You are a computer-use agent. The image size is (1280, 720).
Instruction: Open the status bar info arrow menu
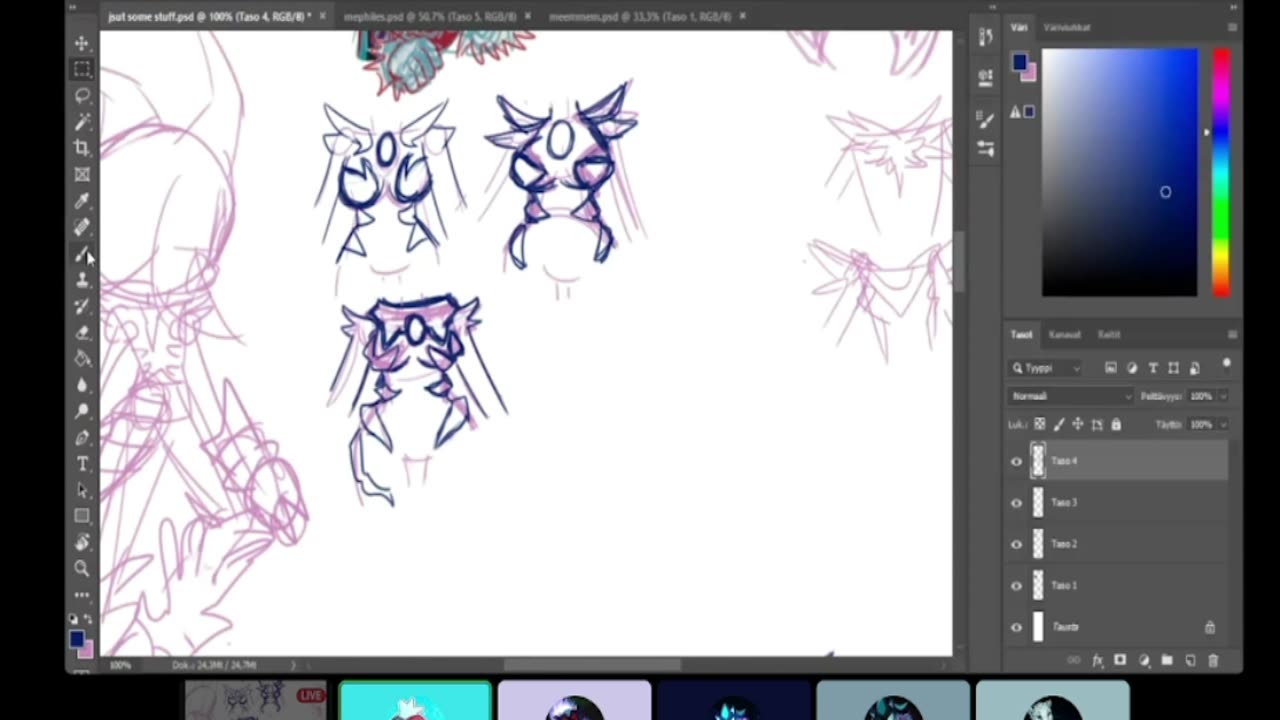pos(293,665)
